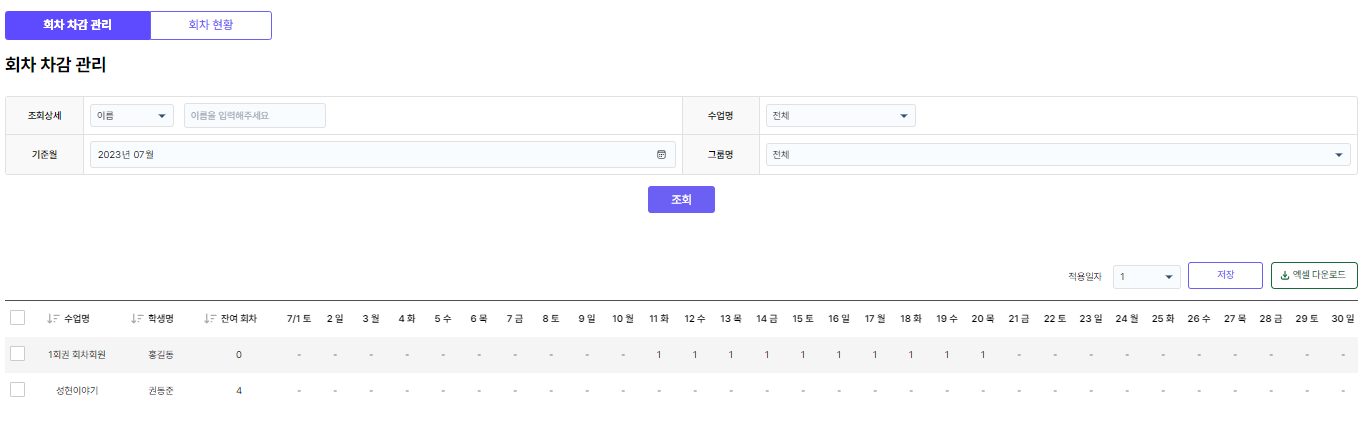The height and width of the screenshot is (422, 1369).
Task: Click the download icon on 엑셀 다운로드
Action: pos(1284,275)
